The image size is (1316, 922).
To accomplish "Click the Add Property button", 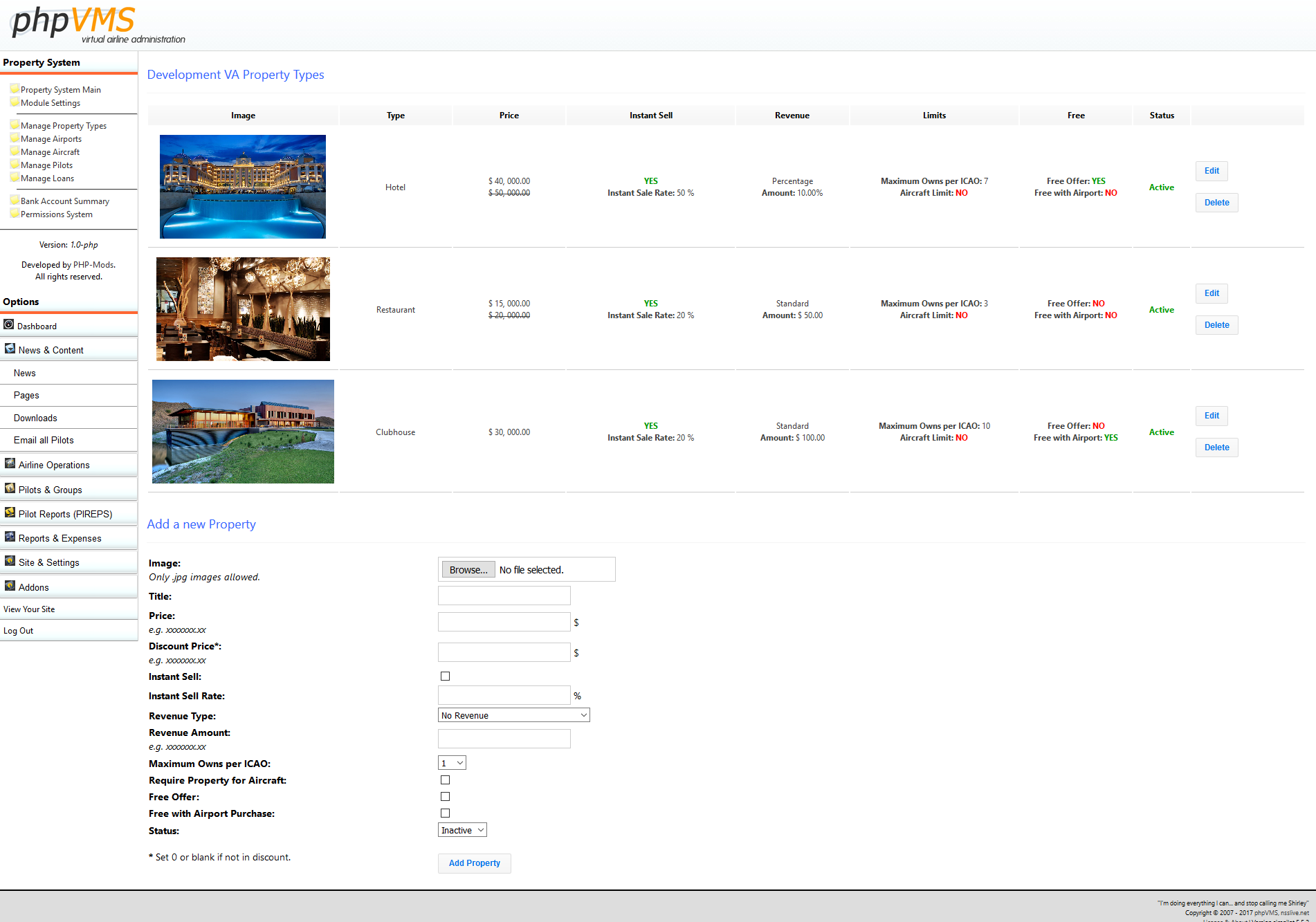I will pos(474,863).
